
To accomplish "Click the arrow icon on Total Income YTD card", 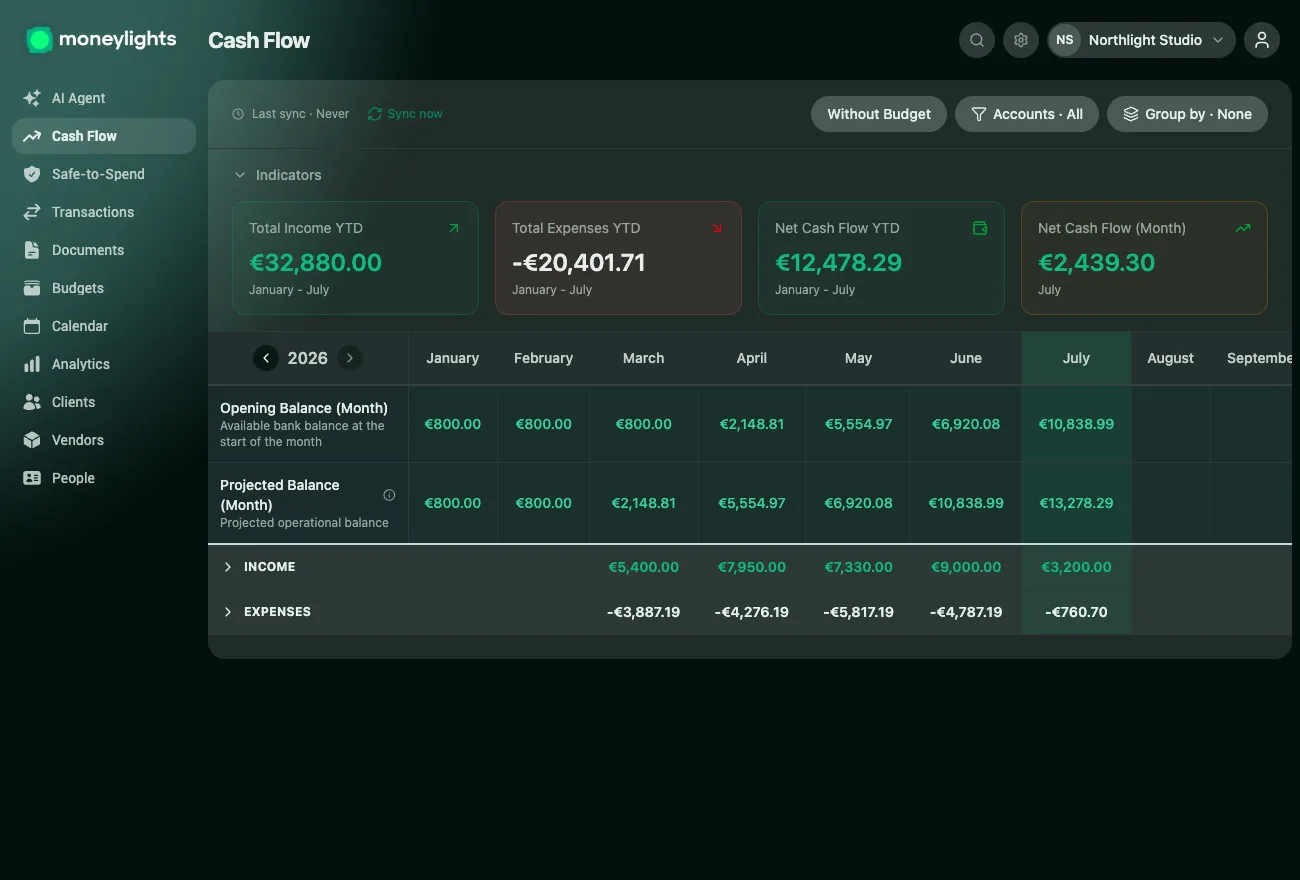I will [x=454, y=228].
